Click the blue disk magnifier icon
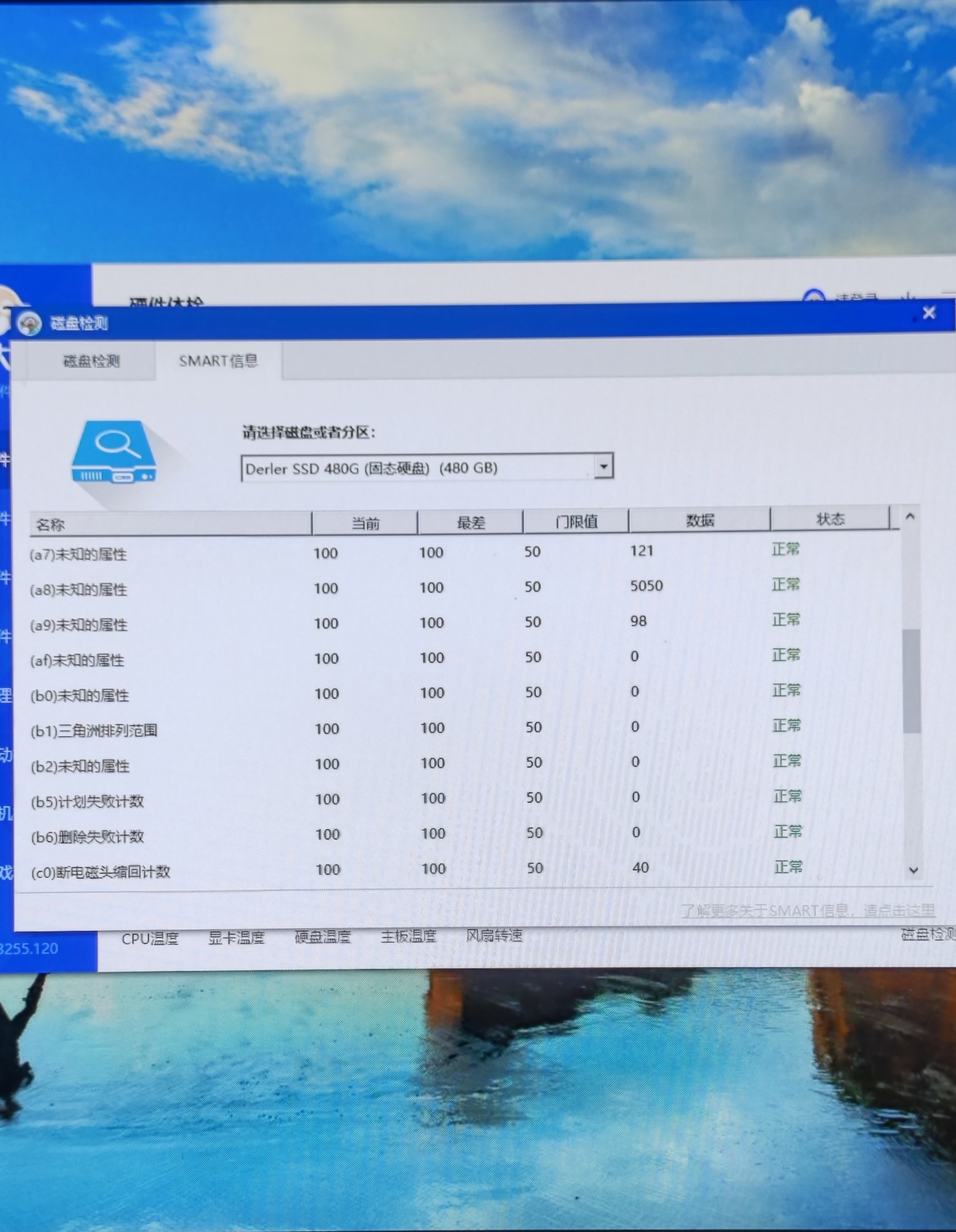Screen dimensions: 956x1232 tap(114, 453)
